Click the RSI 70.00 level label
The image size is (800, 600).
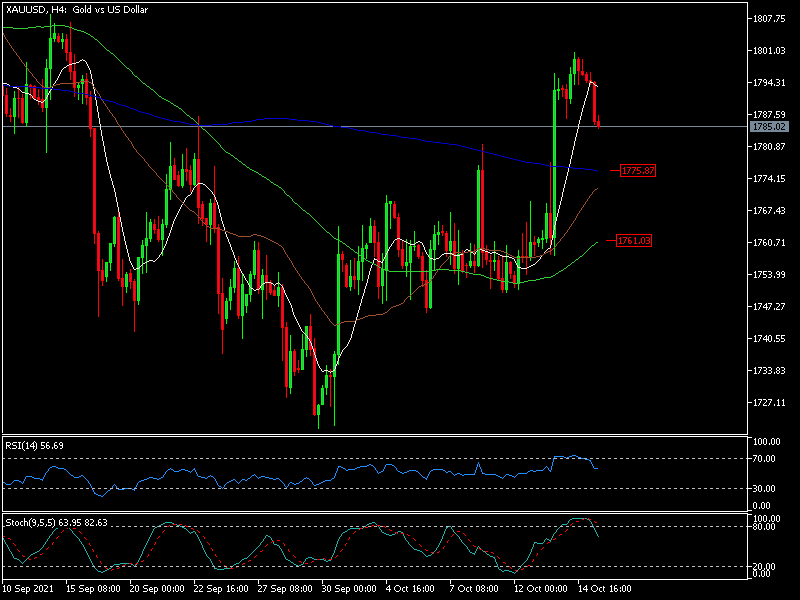coord(764,459)
